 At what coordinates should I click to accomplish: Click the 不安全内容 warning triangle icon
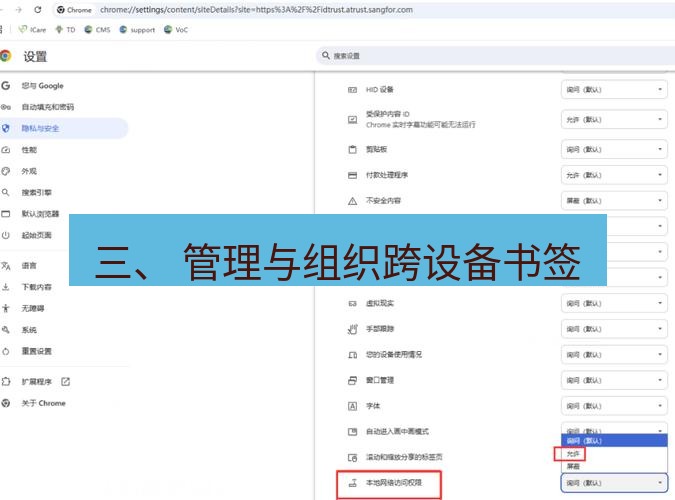352,201
